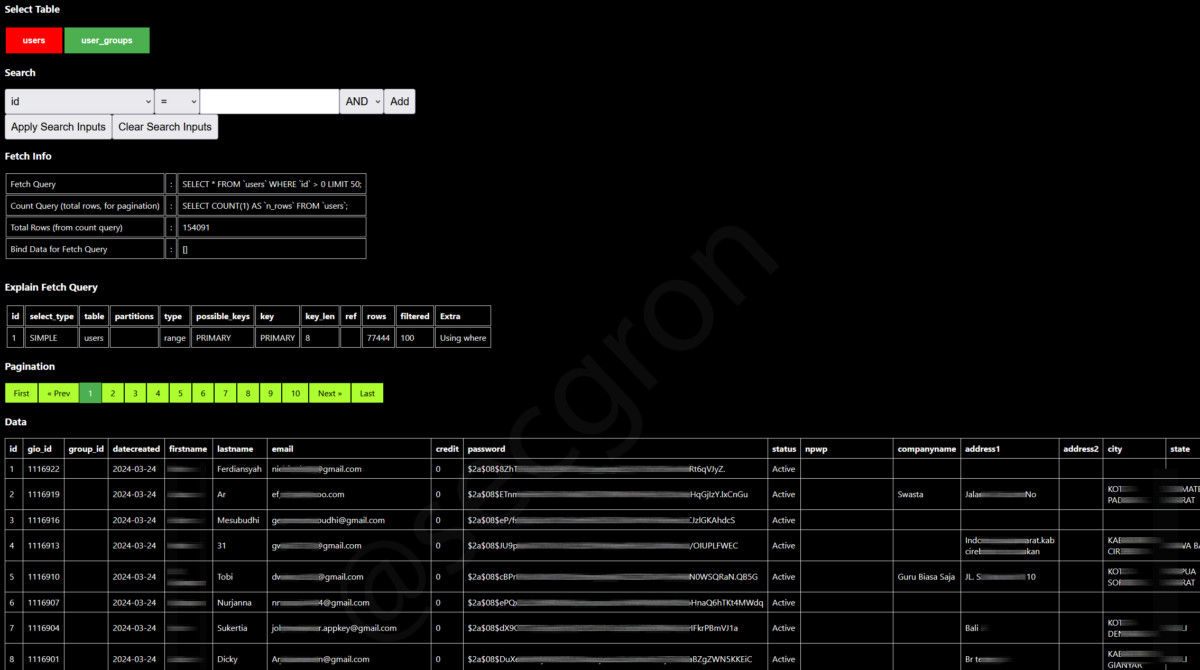The image size is (1200, 670).
Task: Switch to the user_groups table
Action: 107,40
